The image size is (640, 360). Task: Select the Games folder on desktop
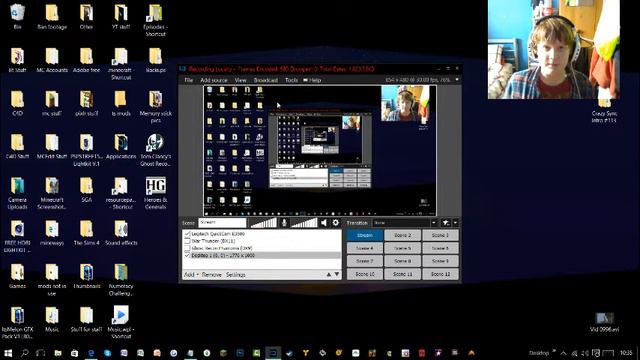(17, 276)
